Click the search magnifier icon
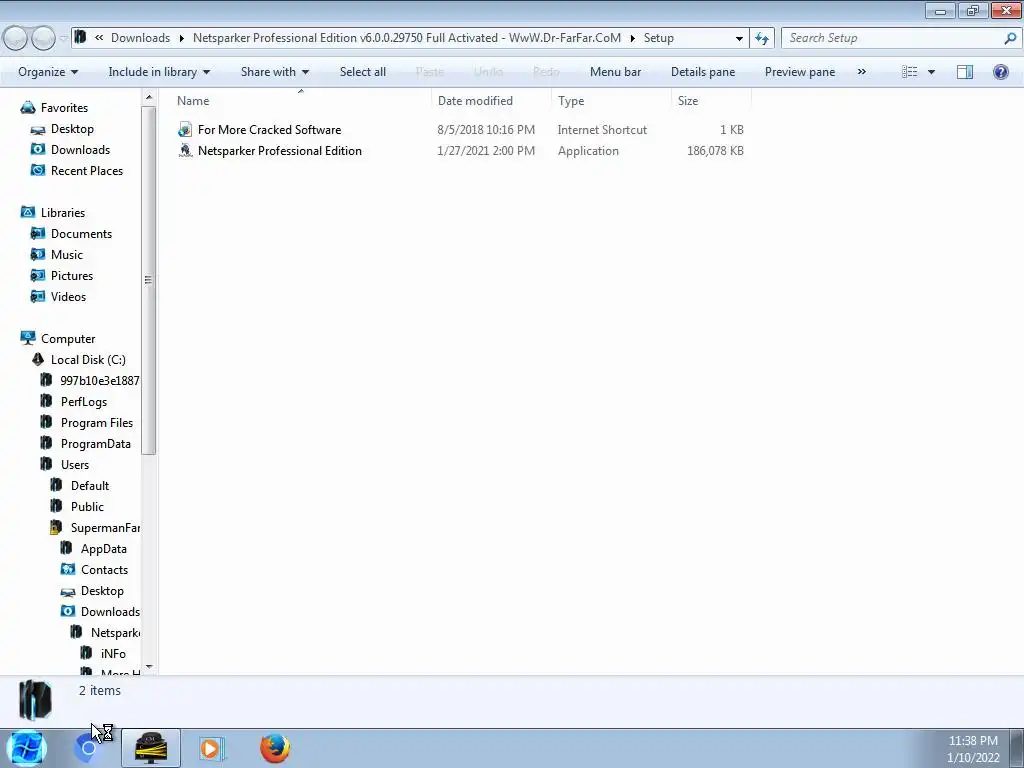Image resolution: width=1024 pixels, height=768 pixels. [x=1010, y=38]
